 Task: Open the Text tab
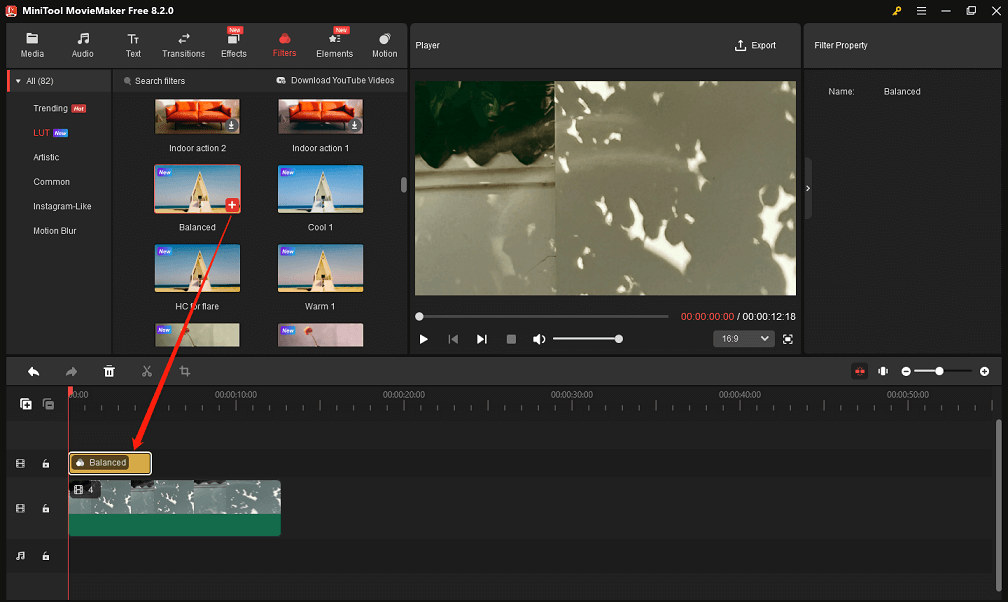point(133,46)
